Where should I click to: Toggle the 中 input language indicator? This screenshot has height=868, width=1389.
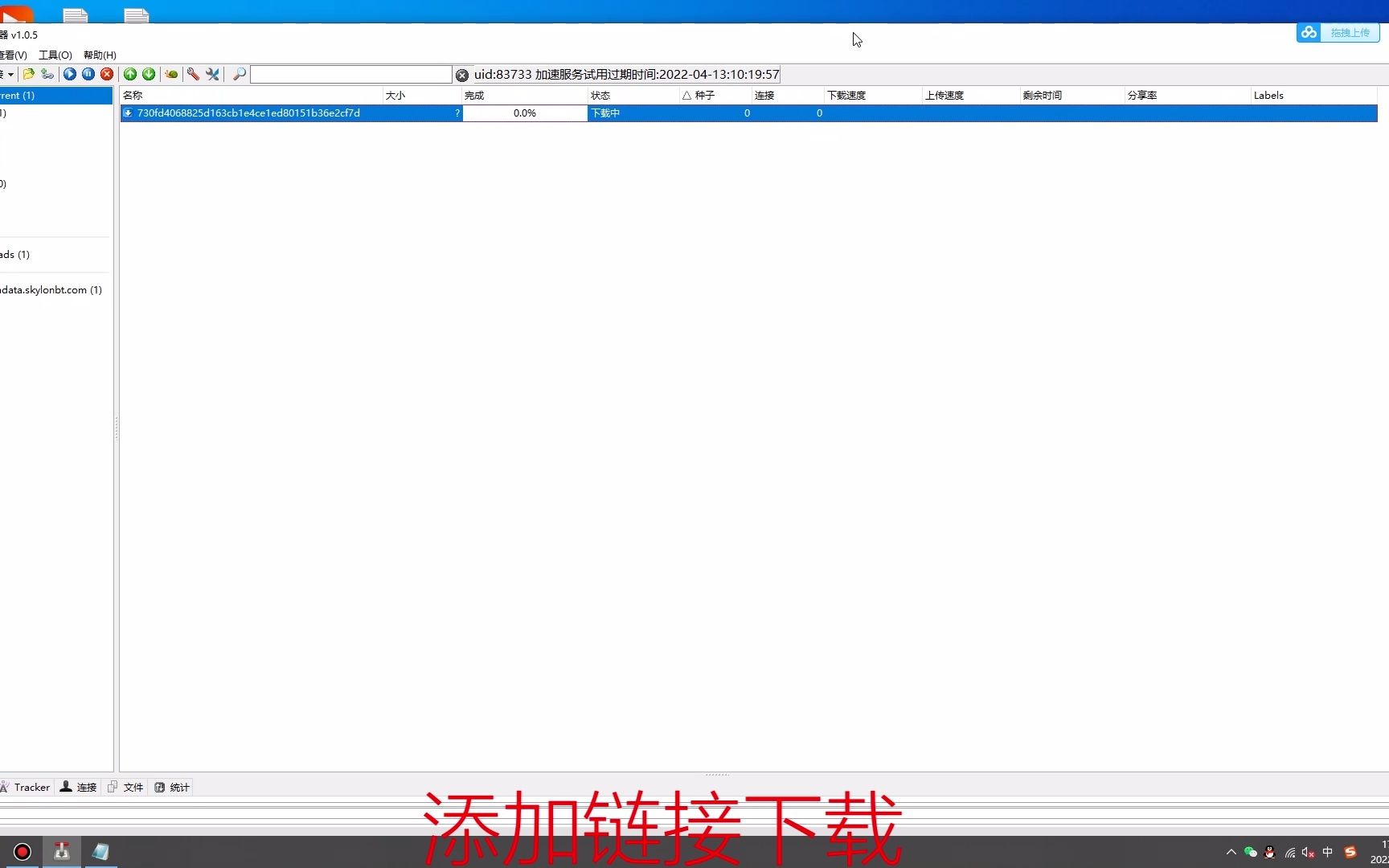pos(1328,852)
